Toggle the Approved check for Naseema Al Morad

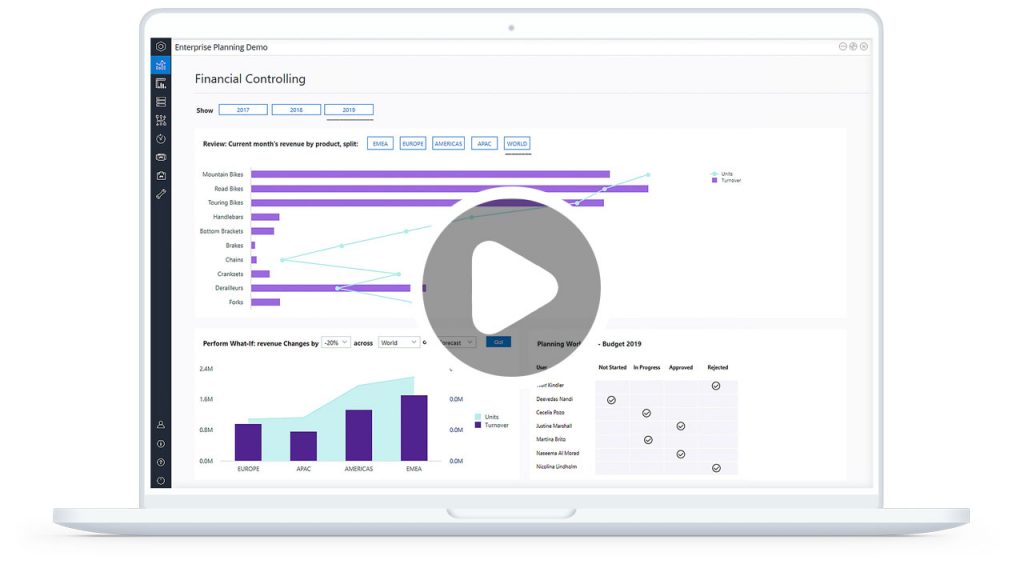point(681,454)
